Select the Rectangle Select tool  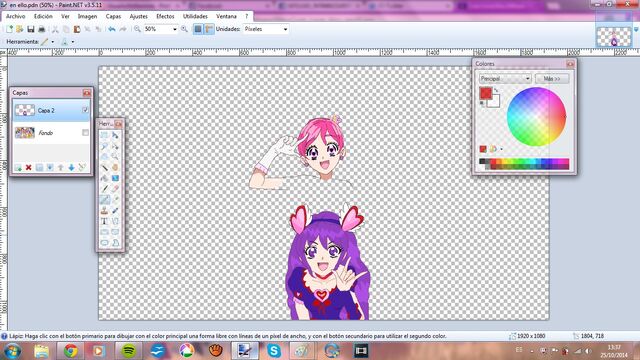point(104,135)
